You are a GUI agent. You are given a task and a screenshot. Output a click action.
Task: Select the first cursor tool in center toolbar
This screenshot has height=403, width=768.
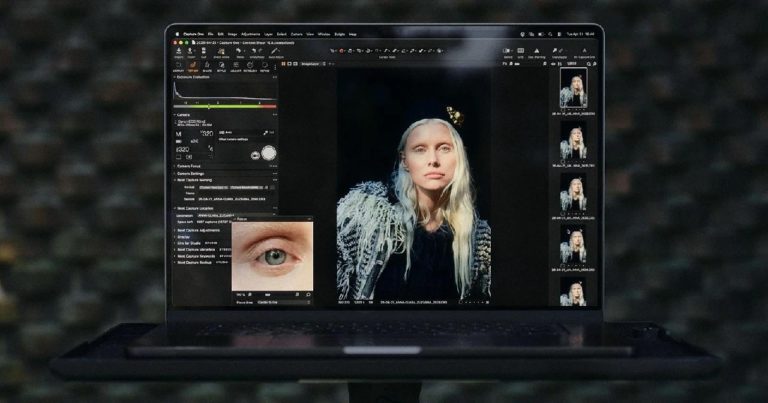[334, 51]
